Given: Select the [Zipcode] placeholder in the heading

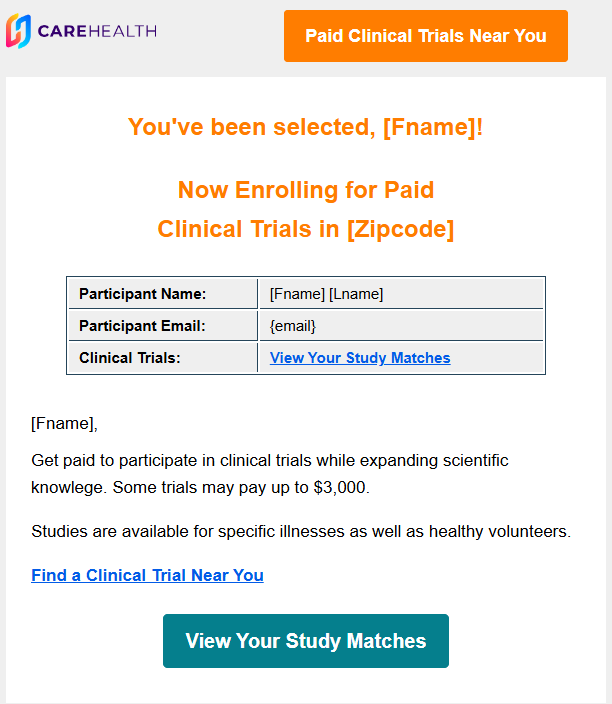Looking at the screenshot, I should (x=400, y=229).
